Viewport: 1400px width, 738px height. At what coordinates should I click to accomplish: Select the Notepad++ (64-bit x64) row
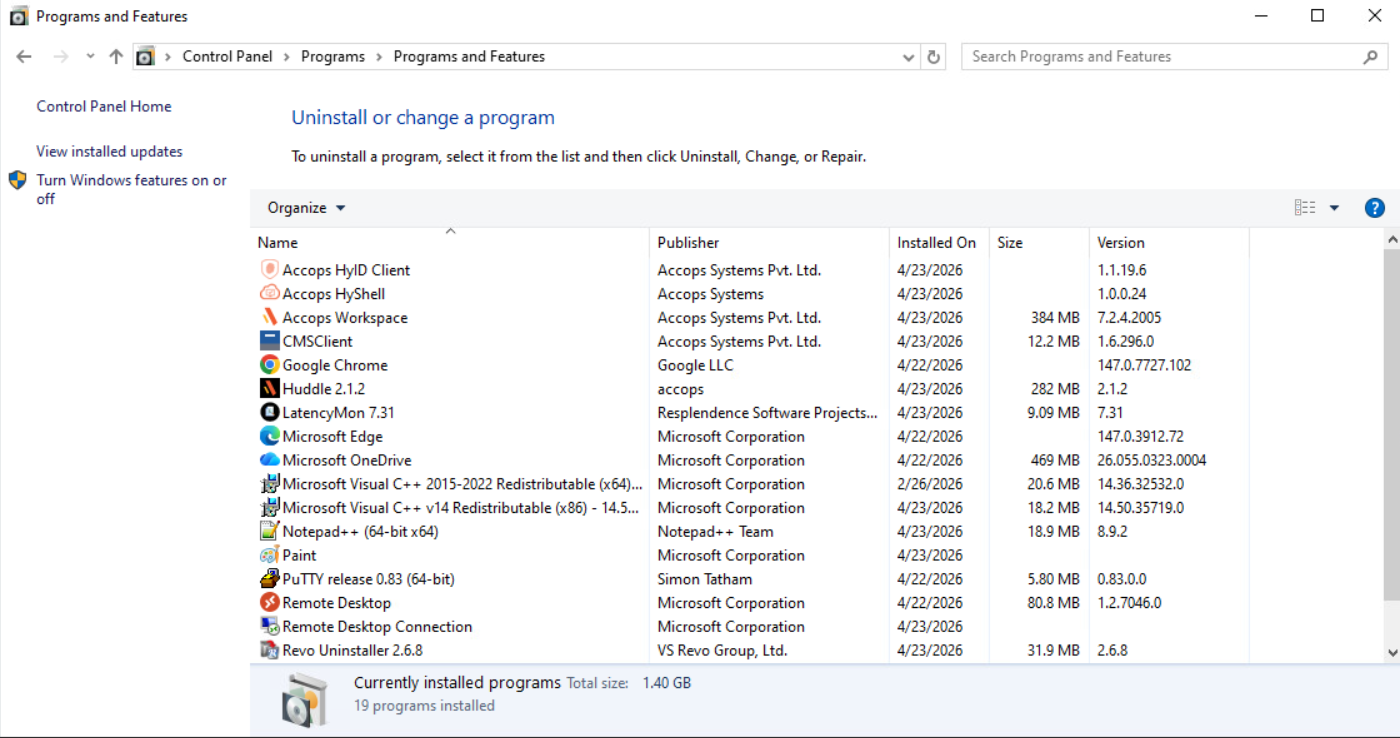(x=749, y=531)
